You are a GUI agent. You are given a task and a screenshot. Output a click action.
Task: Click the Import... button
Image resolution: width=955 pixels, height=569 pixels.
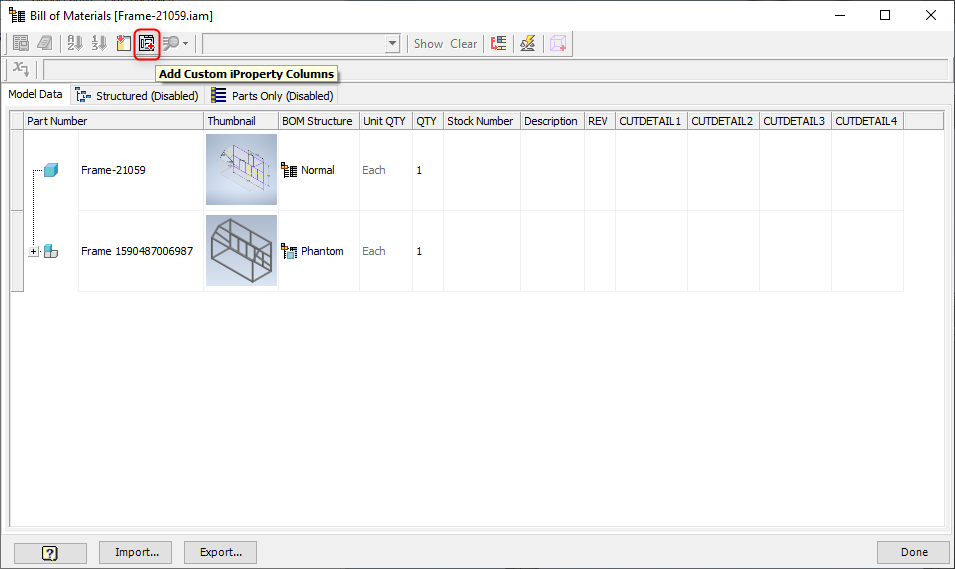135,552
